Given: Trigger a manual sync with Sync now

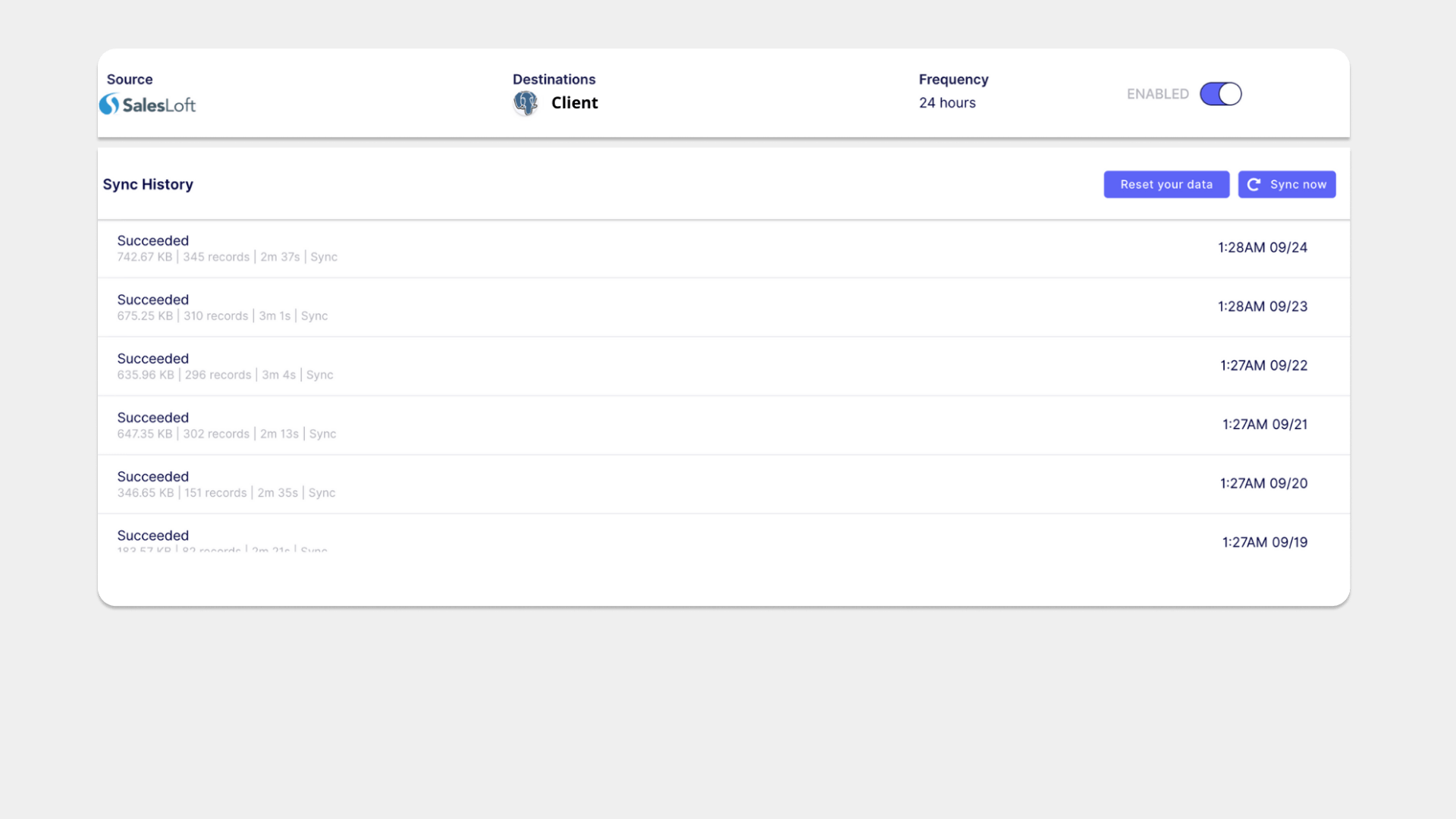Looking at the screenshot, I should (1287, 184).
